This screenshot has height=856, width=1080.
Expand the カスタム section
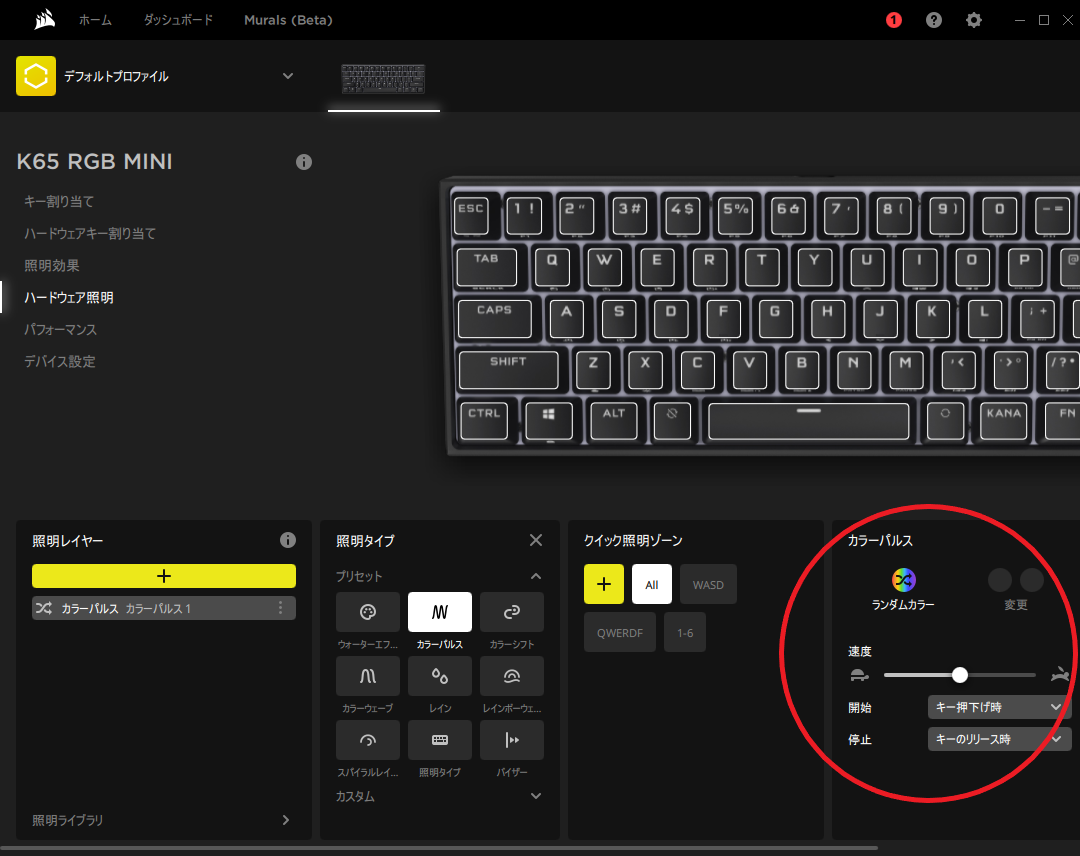pyautogui.click(x=536, y=796)
